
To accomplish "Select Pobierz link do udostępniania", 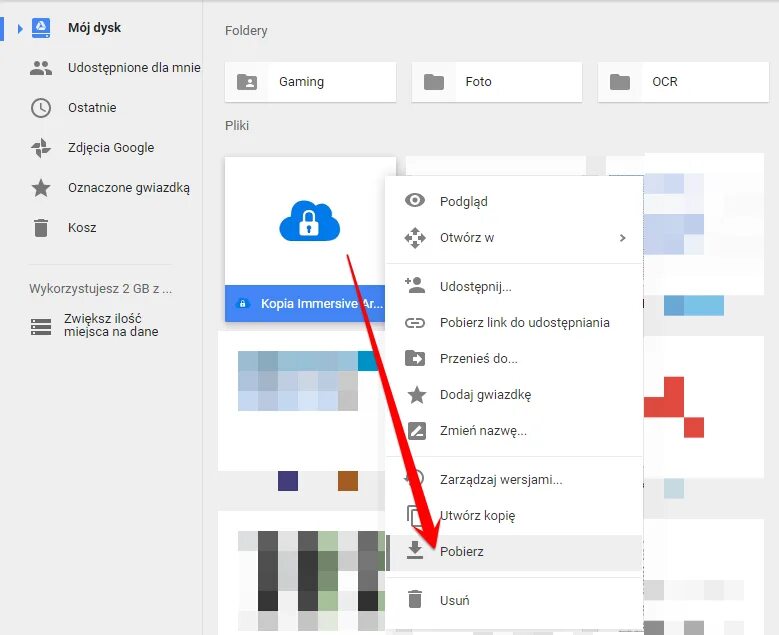I will (514, 322).
